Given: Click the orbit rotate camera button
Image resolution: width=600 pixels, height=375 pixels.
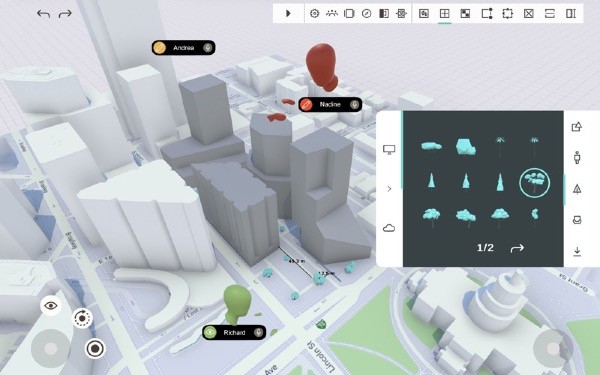Looking at the screenshot, I should coord(82,318).
